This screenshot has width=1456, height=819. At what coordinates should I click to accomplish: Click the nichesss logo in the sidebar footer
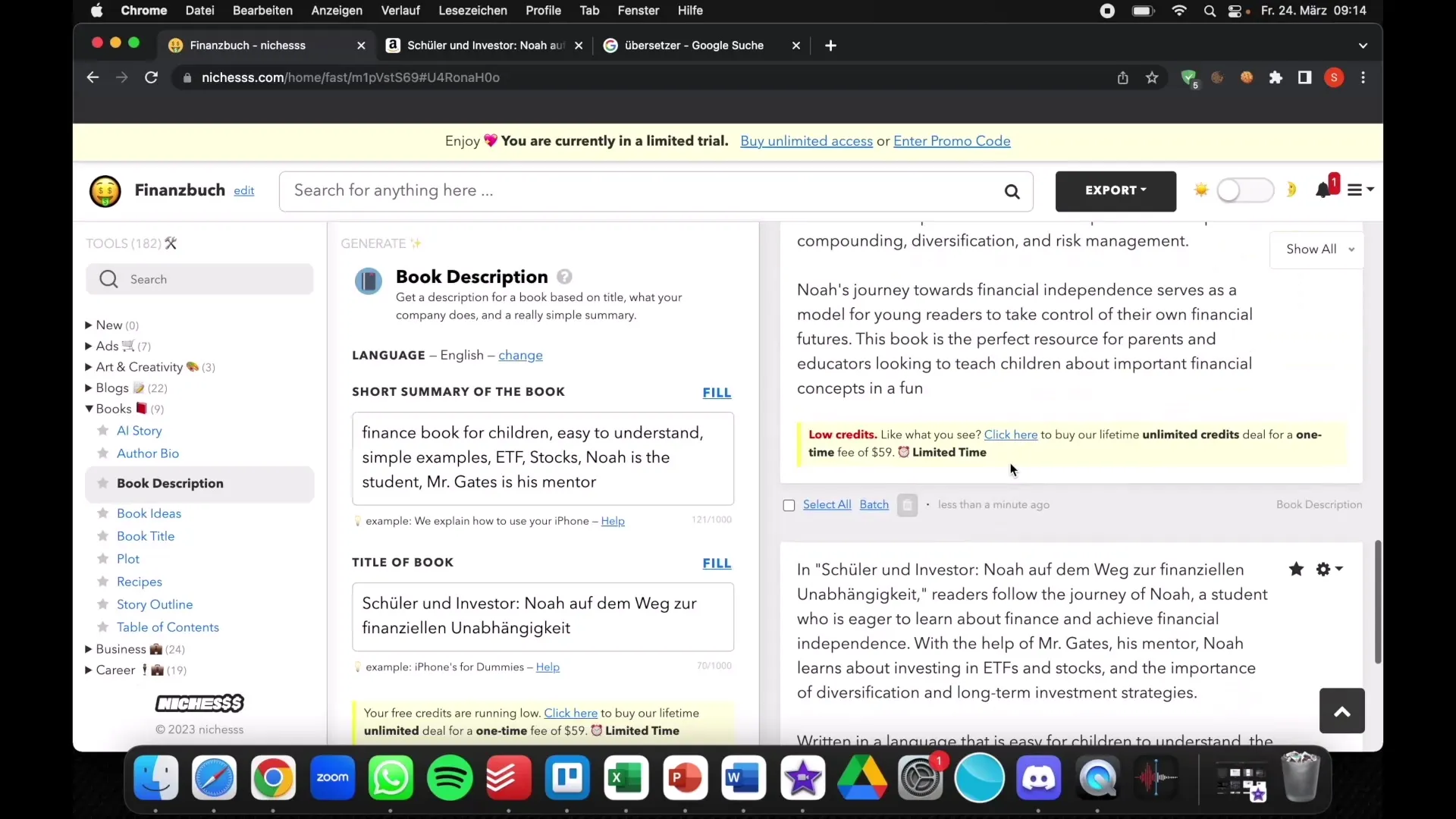click(199, 704)
